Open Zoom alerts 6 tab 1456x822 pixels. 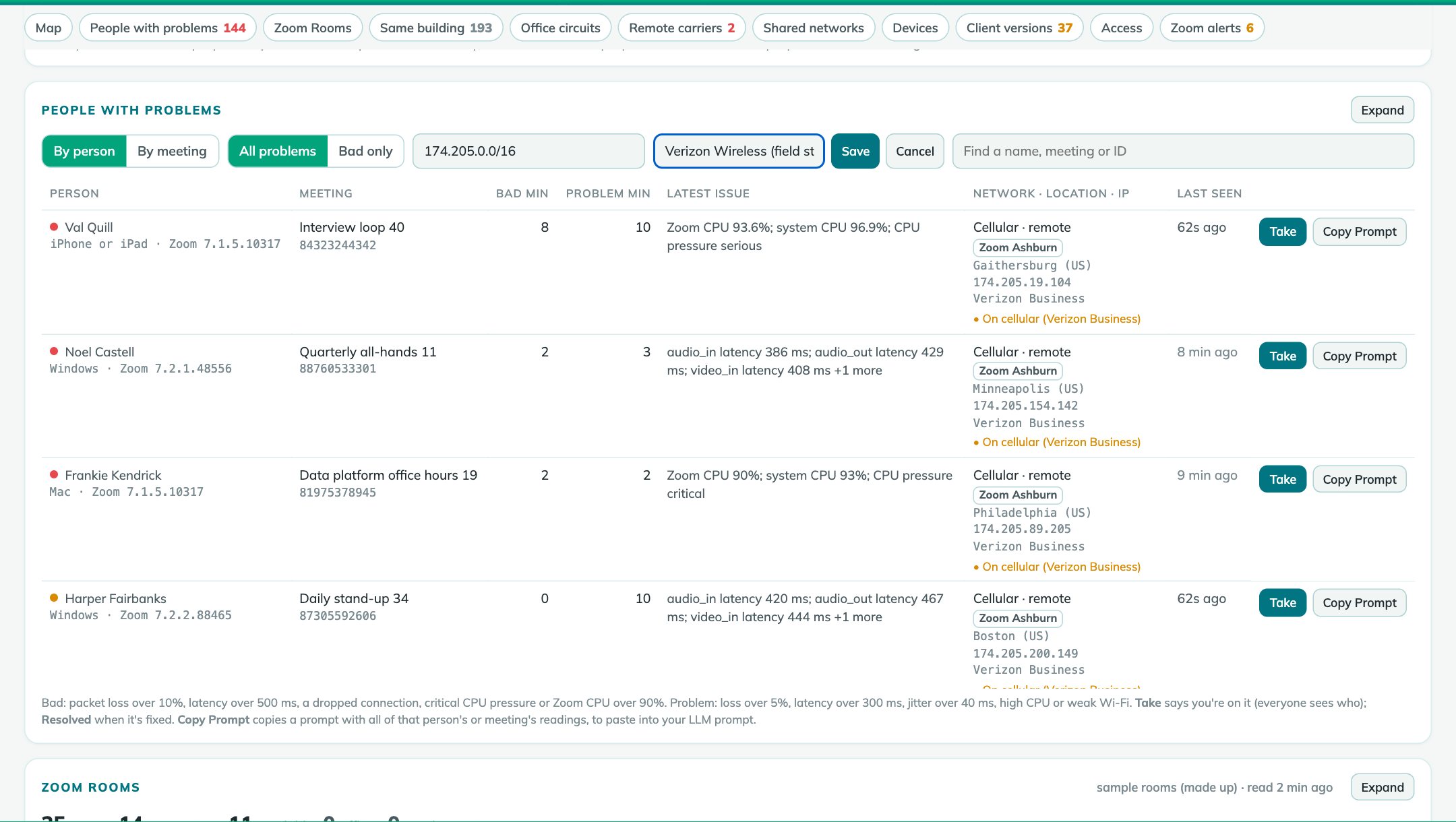click(1211, 28)
